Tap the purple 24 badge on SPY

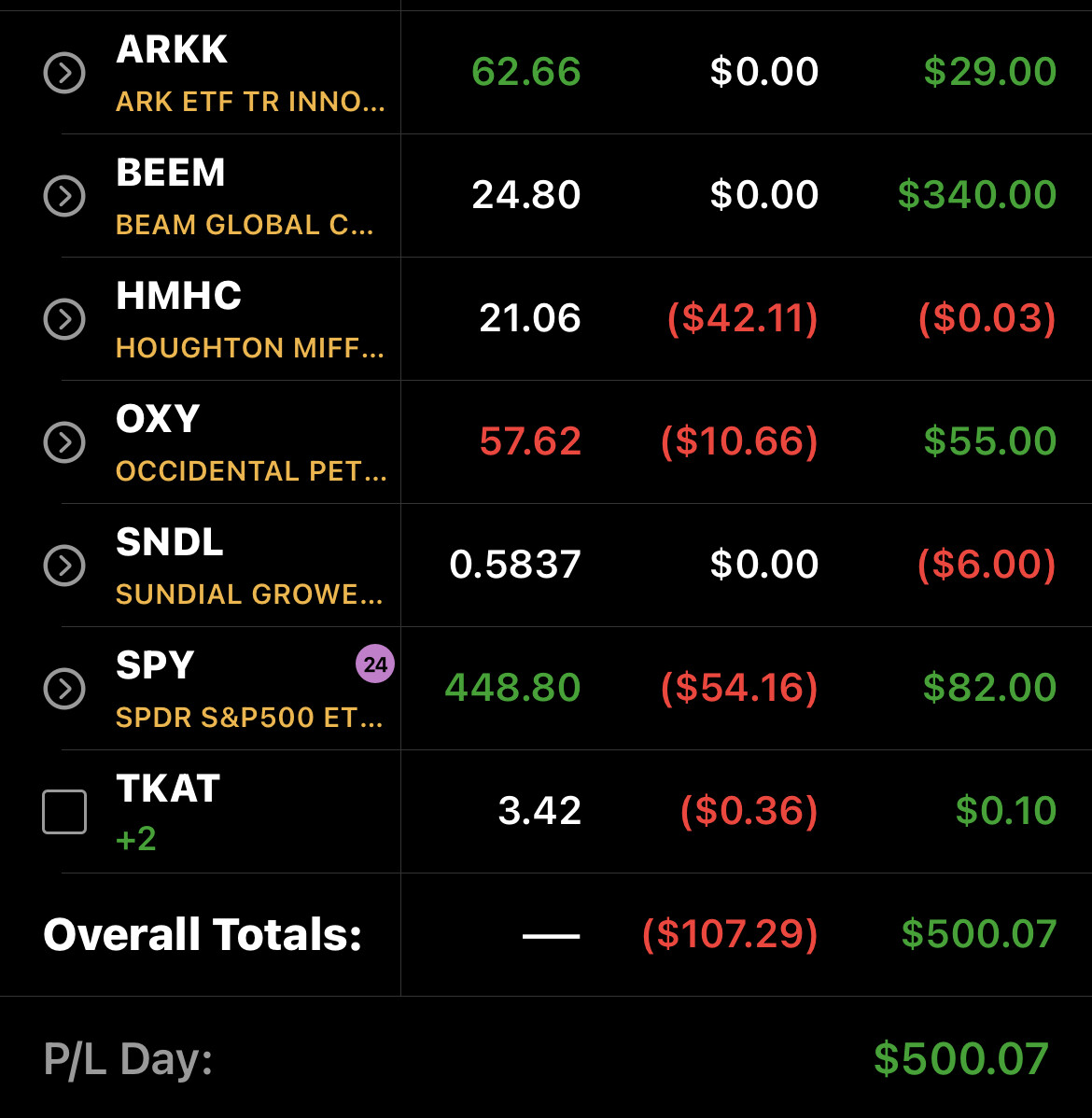point(375,664)
